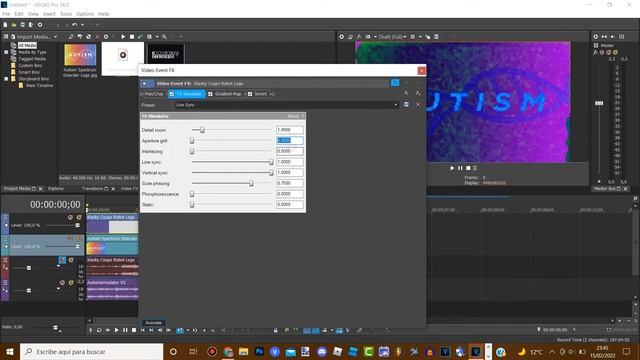Click the Pan/Crop button in FX chain
The height and width of the screenshot is (360, 640).
pos(154,94)
